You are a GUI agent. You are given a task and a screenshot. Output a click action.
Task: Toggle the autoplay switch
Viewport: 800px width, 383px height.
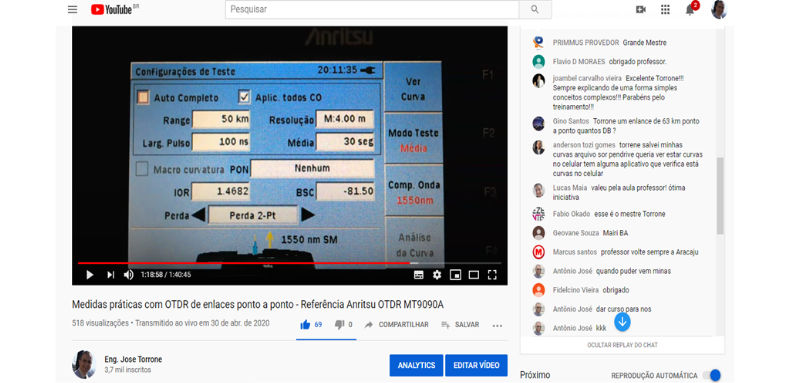pos(711,375)
